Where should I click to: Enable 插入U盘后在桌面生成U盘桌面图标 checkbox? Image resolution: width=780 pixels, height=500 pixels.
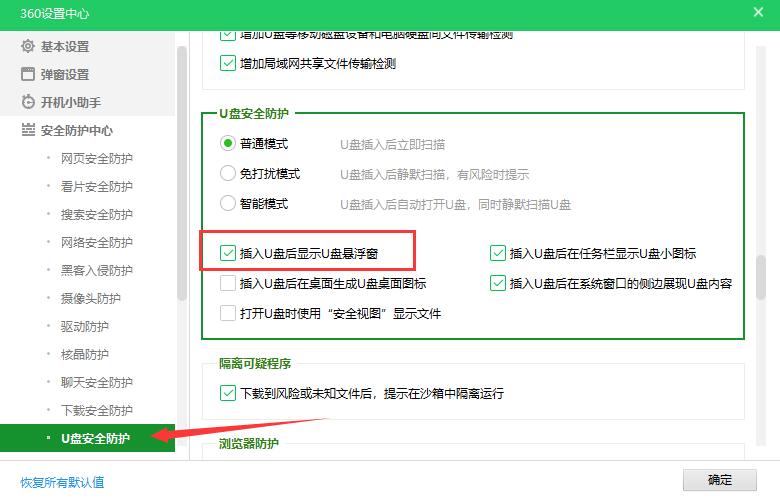click(x=228, y=284)
